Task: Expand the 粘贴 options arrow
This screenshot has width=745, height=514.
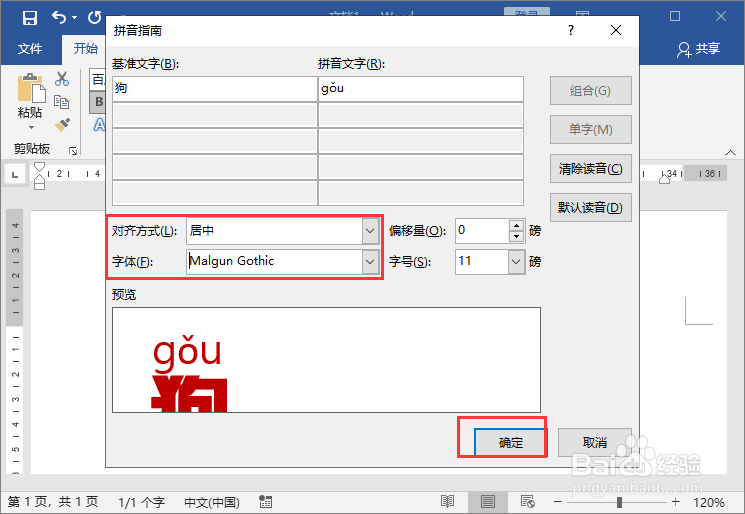Action: [31, 127]
